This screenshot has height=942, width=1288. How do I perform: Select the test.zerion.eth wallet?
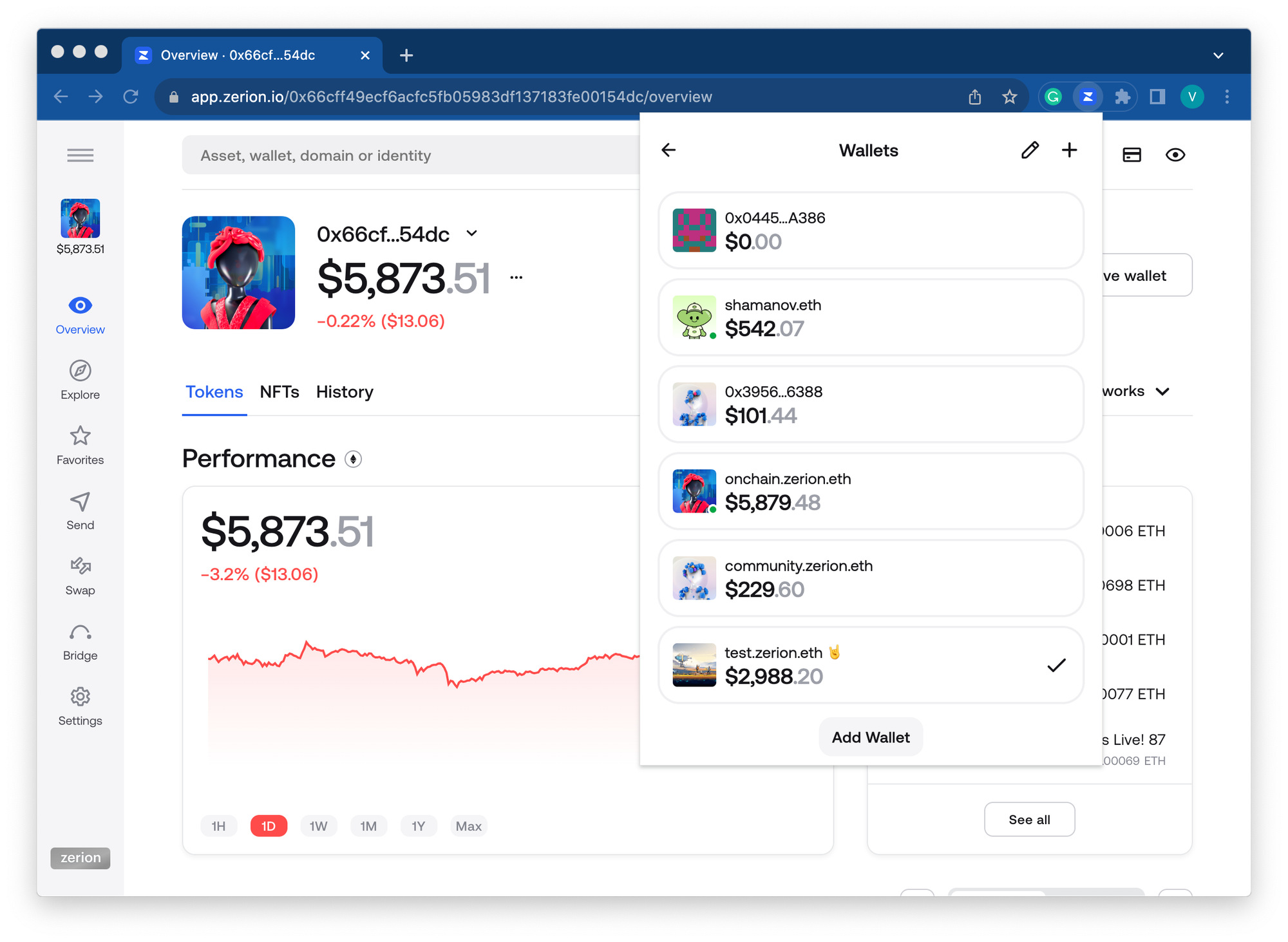coord(871,665)
